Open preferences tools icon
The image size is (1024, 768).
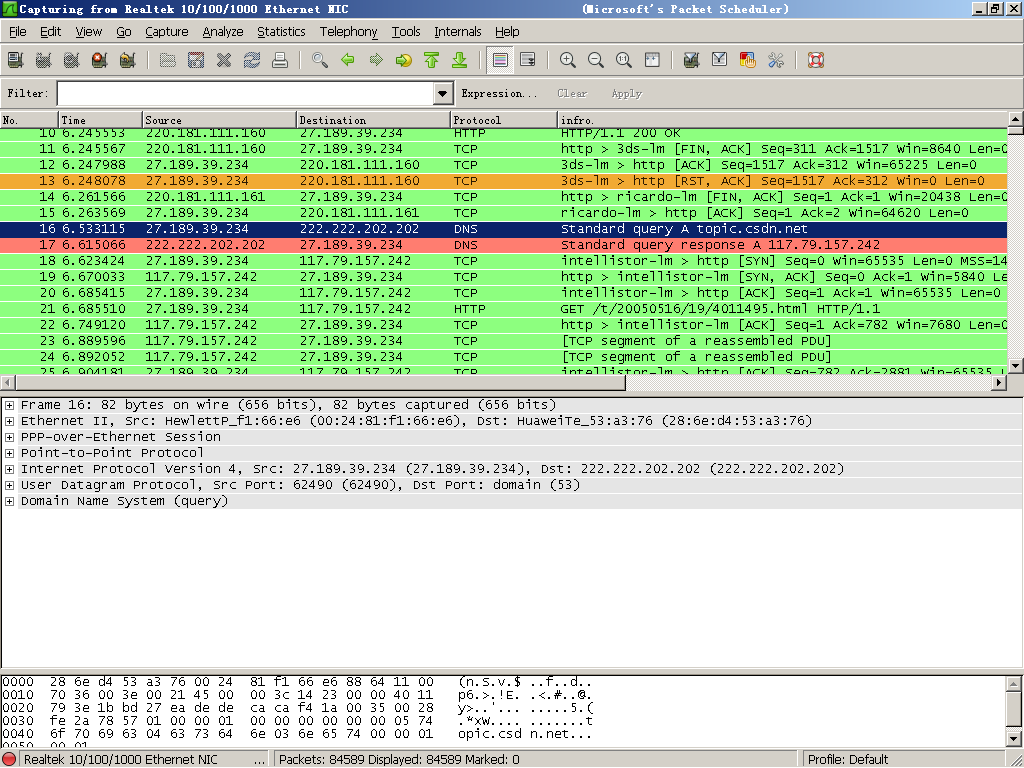(776, 60)
